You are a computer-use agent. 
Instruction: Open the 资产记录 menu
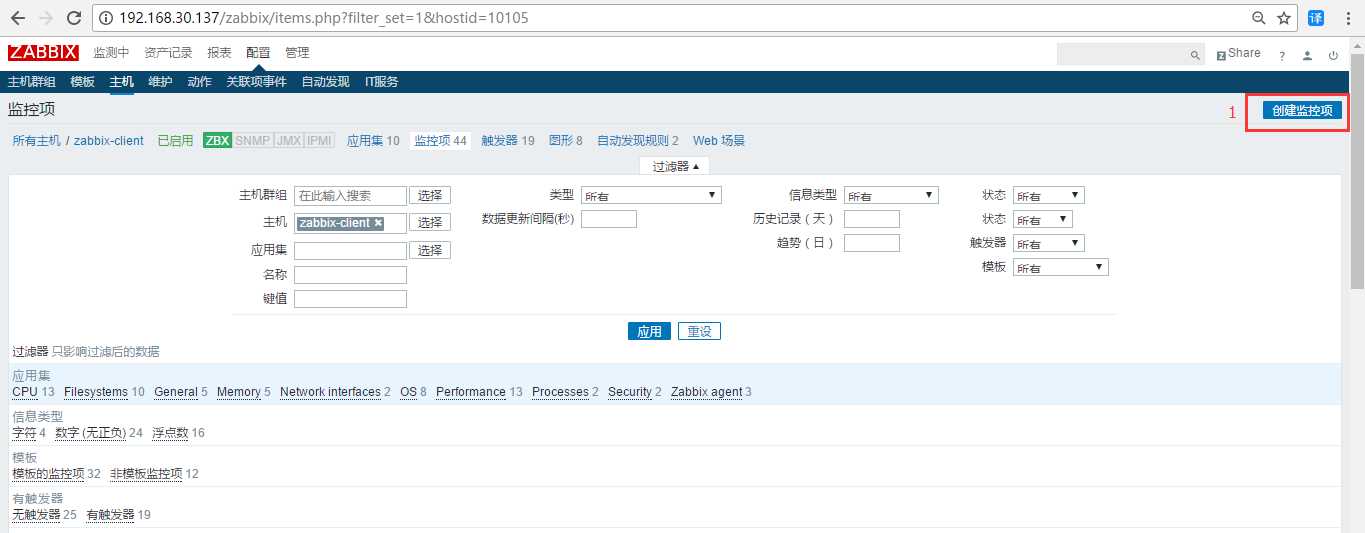pyautogui.click(x=168, y=53)
